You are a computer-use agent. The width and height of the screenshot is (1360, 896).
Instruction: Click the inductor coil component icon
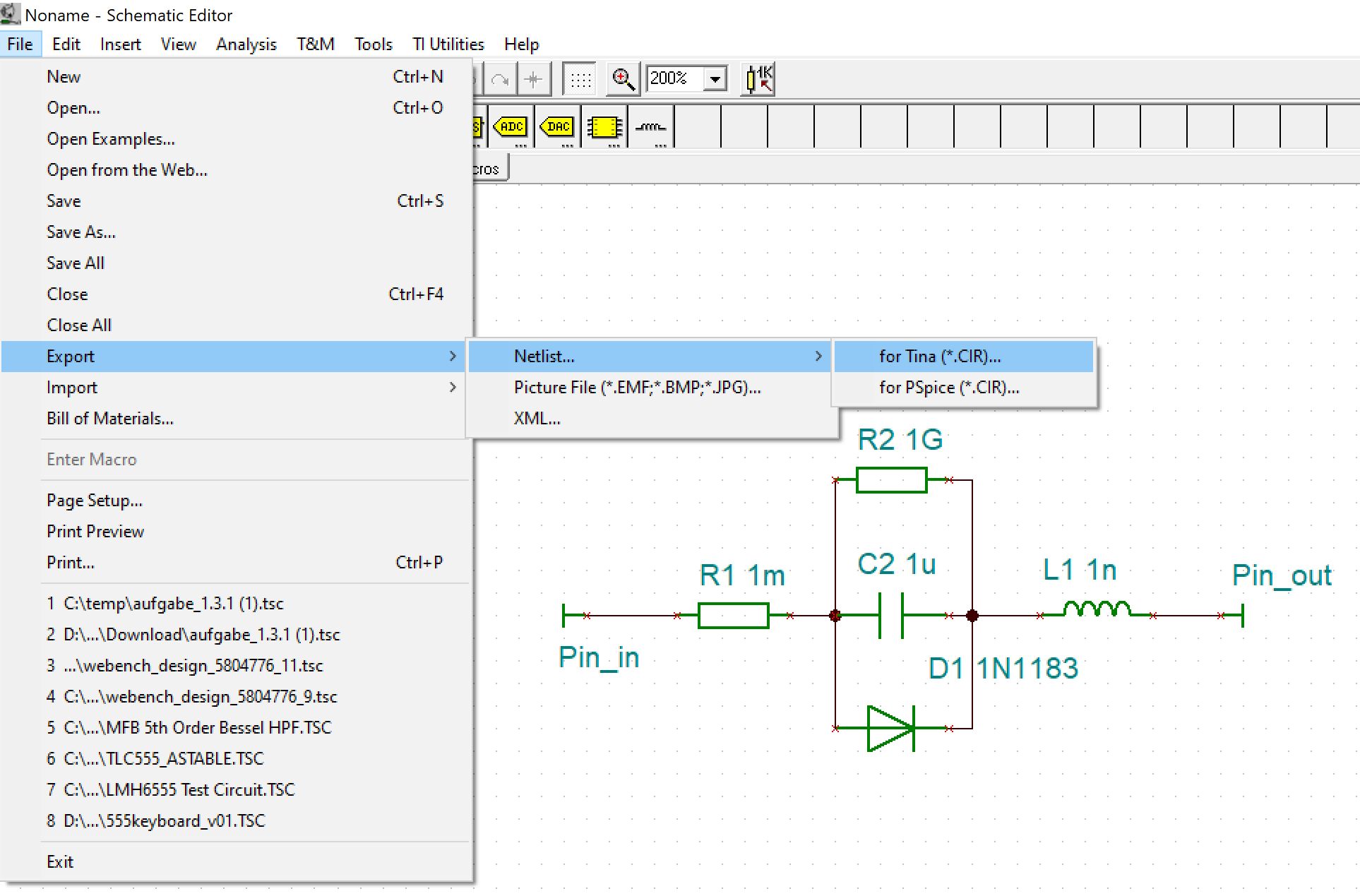tap(650, 127)
